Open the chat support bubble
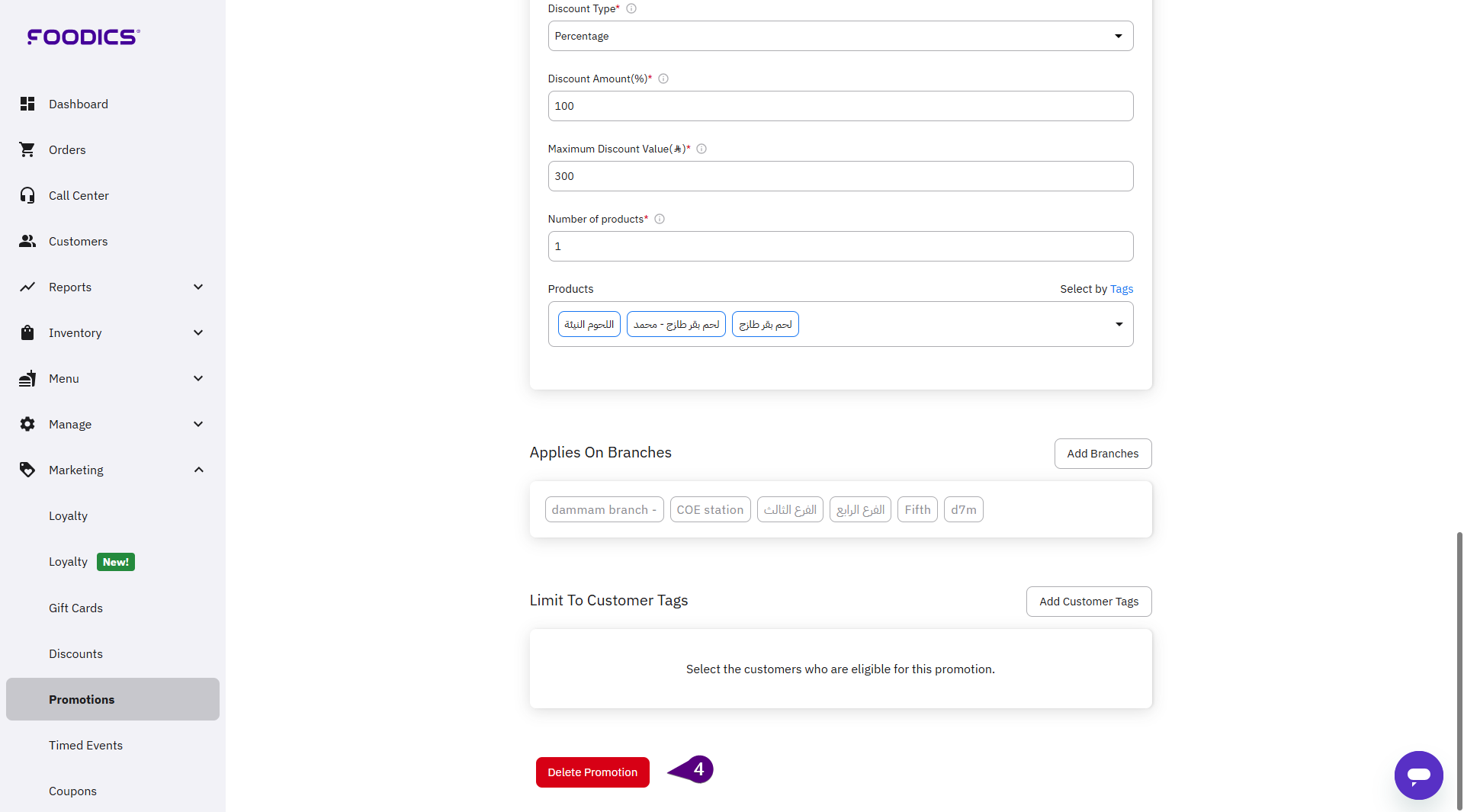This screenshot has width=1464, height=812. point(1418,775)
